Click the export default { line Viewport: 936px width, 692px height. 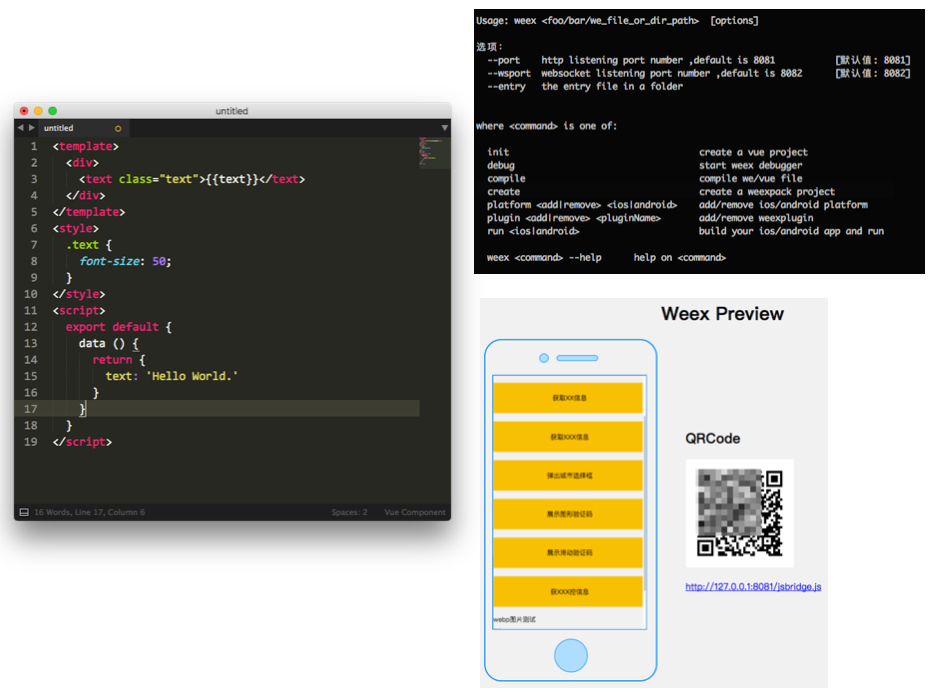click(119, 327)
